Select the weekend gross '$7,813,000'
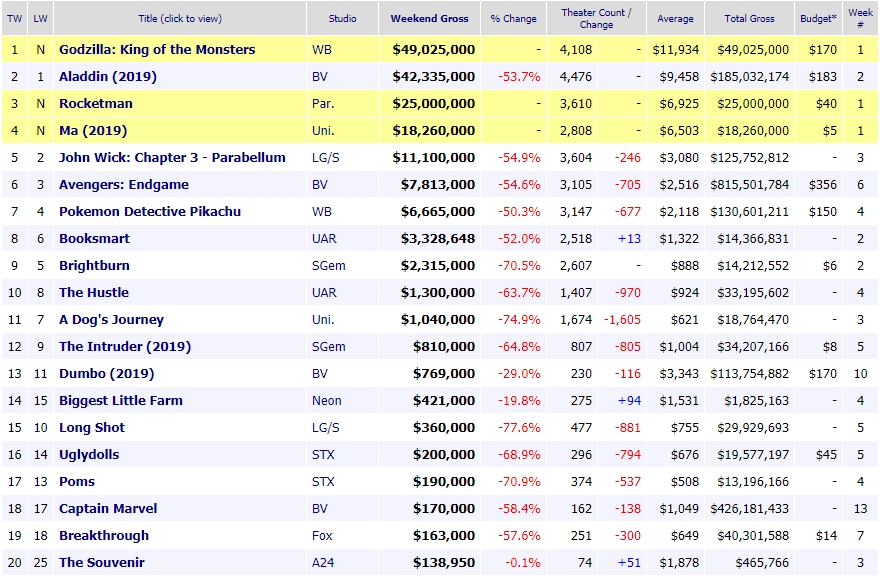The image size is (880, 576). 438,184
